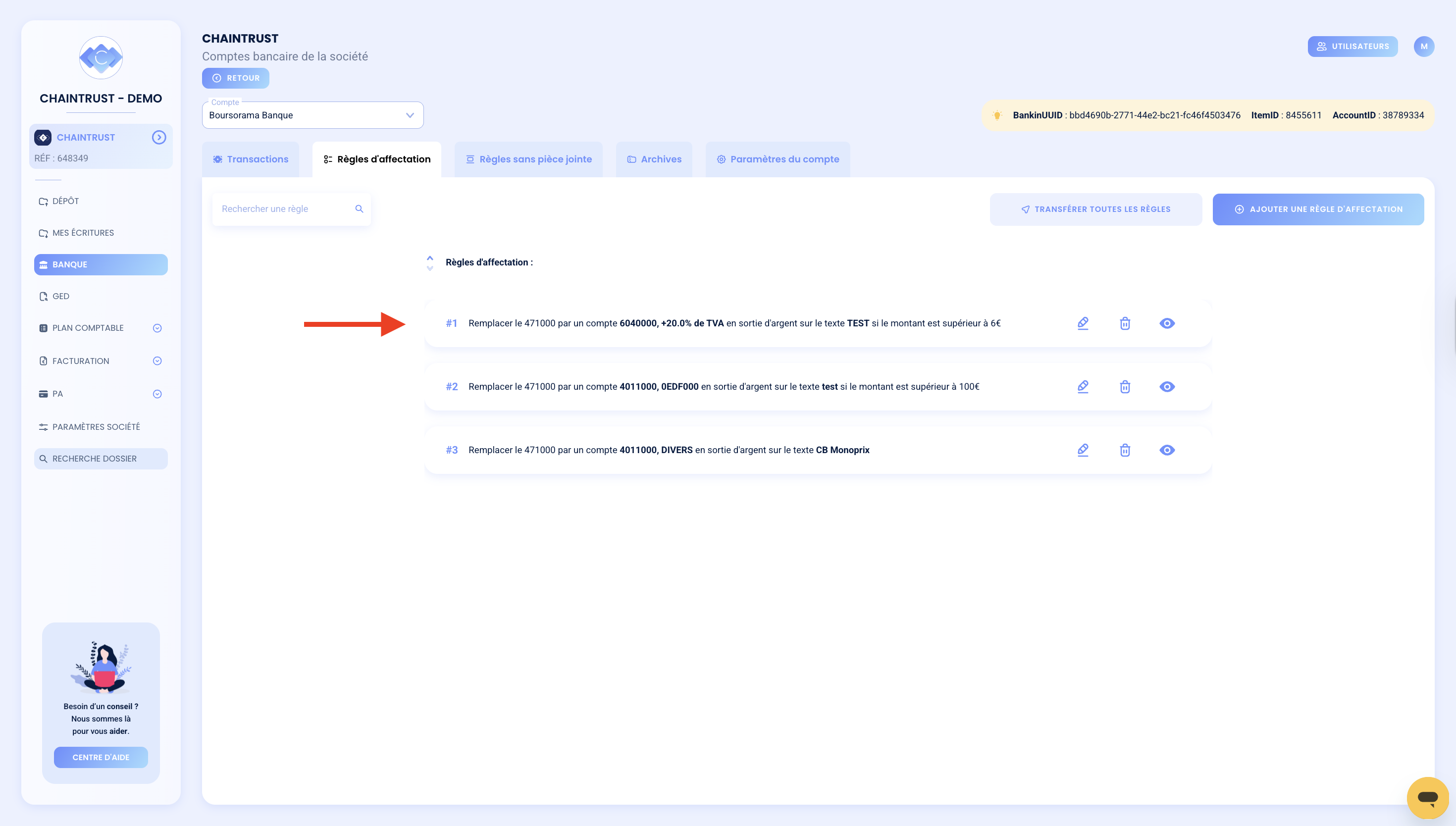
Task: Click AJOUTER UNE RÈGLE D'AFFECTATION button
Action: [1318, 209]
